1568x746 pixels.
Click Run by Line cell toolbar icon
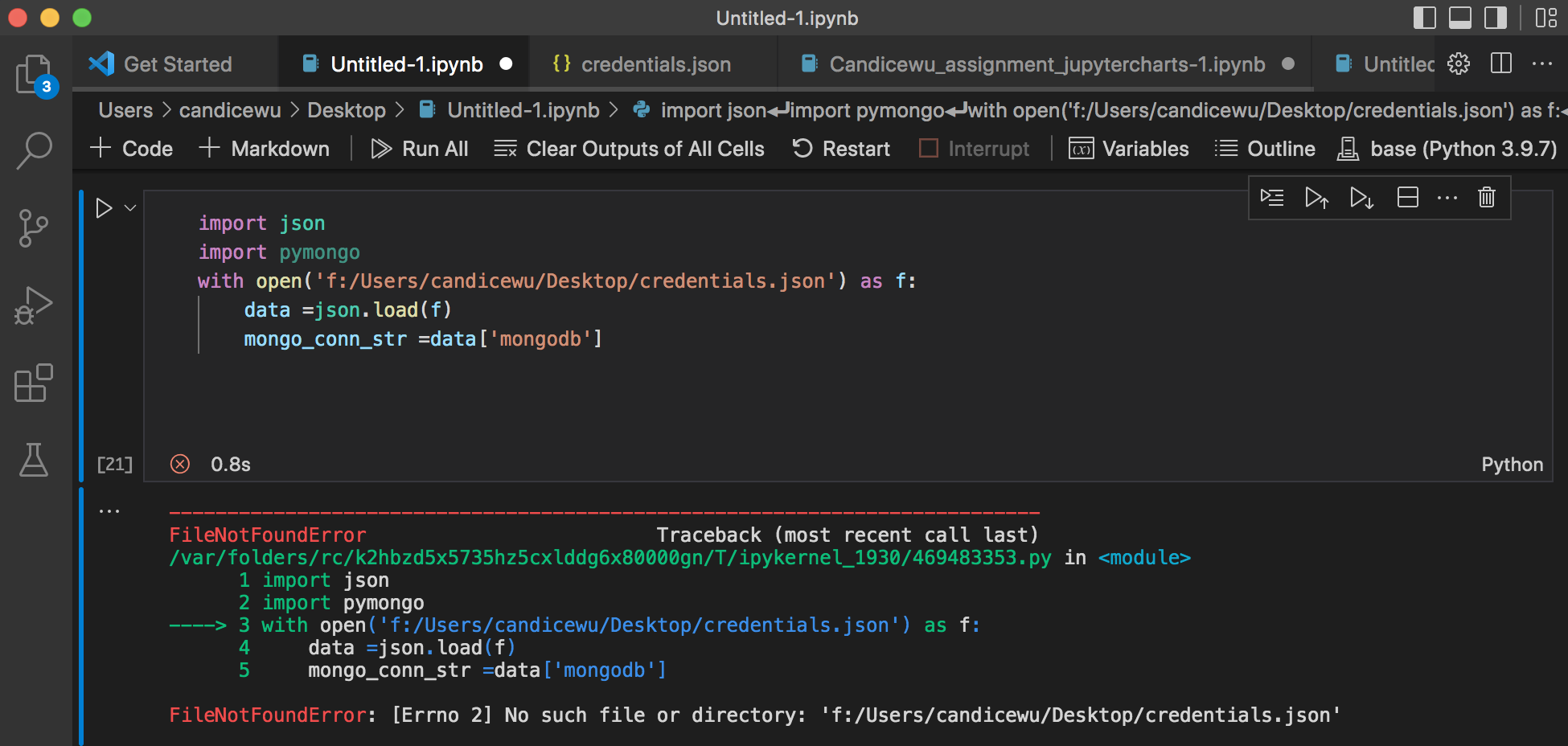click(1272, 198)
